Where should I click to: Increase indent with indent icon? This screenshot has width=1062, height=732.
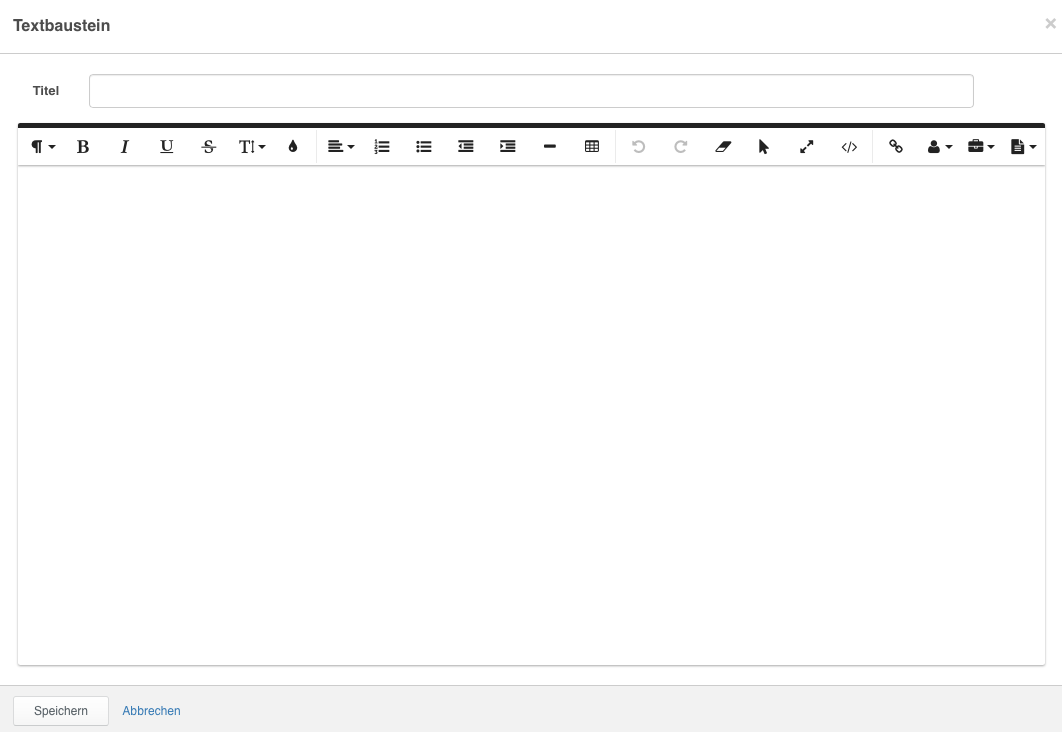click(508, 147)
